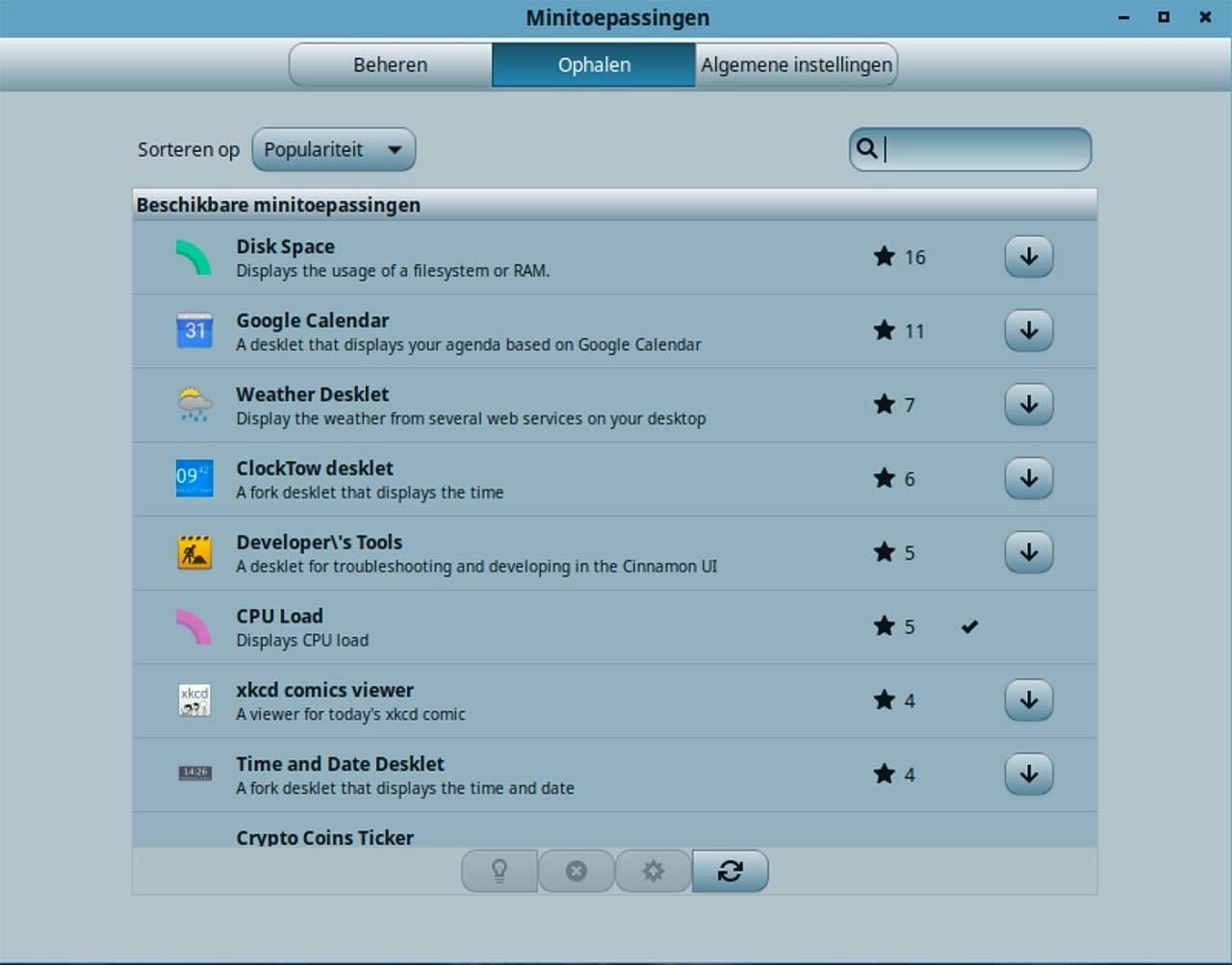1232x965 pixels.
Task: Click the star rating icon for Disk Space
Action: coord(885,257)
